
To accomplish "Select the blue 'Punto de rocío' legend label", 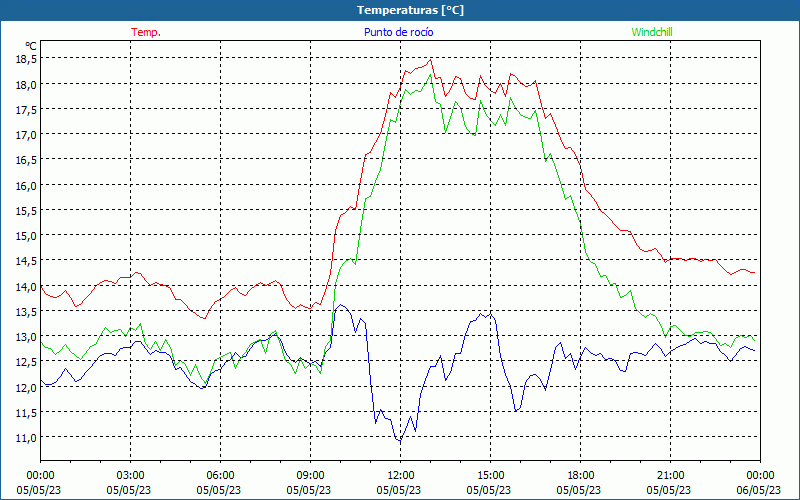I will [x=398, y=32].
